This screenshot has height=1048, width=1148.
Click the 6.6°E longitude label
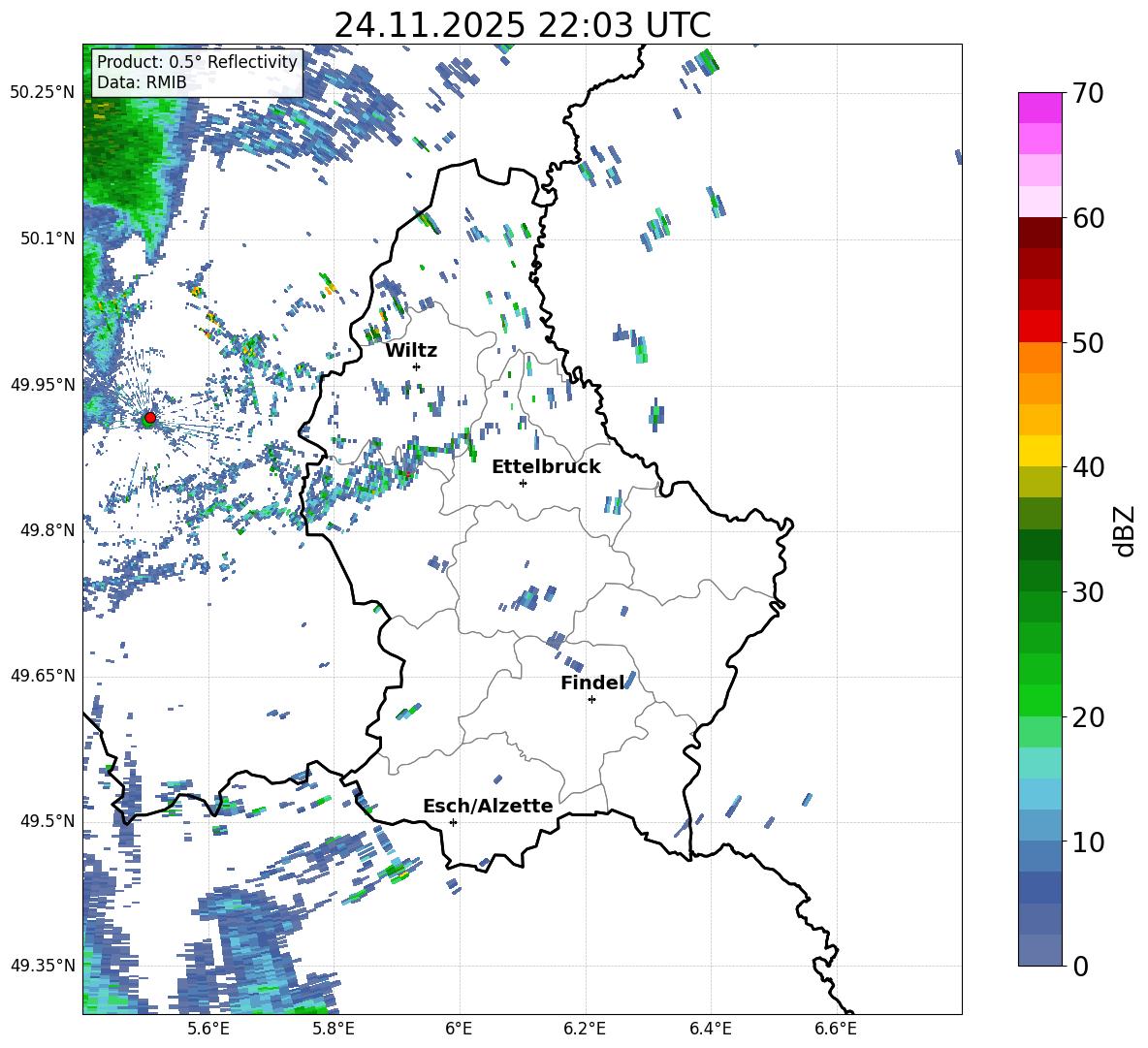pos(836,1030)
